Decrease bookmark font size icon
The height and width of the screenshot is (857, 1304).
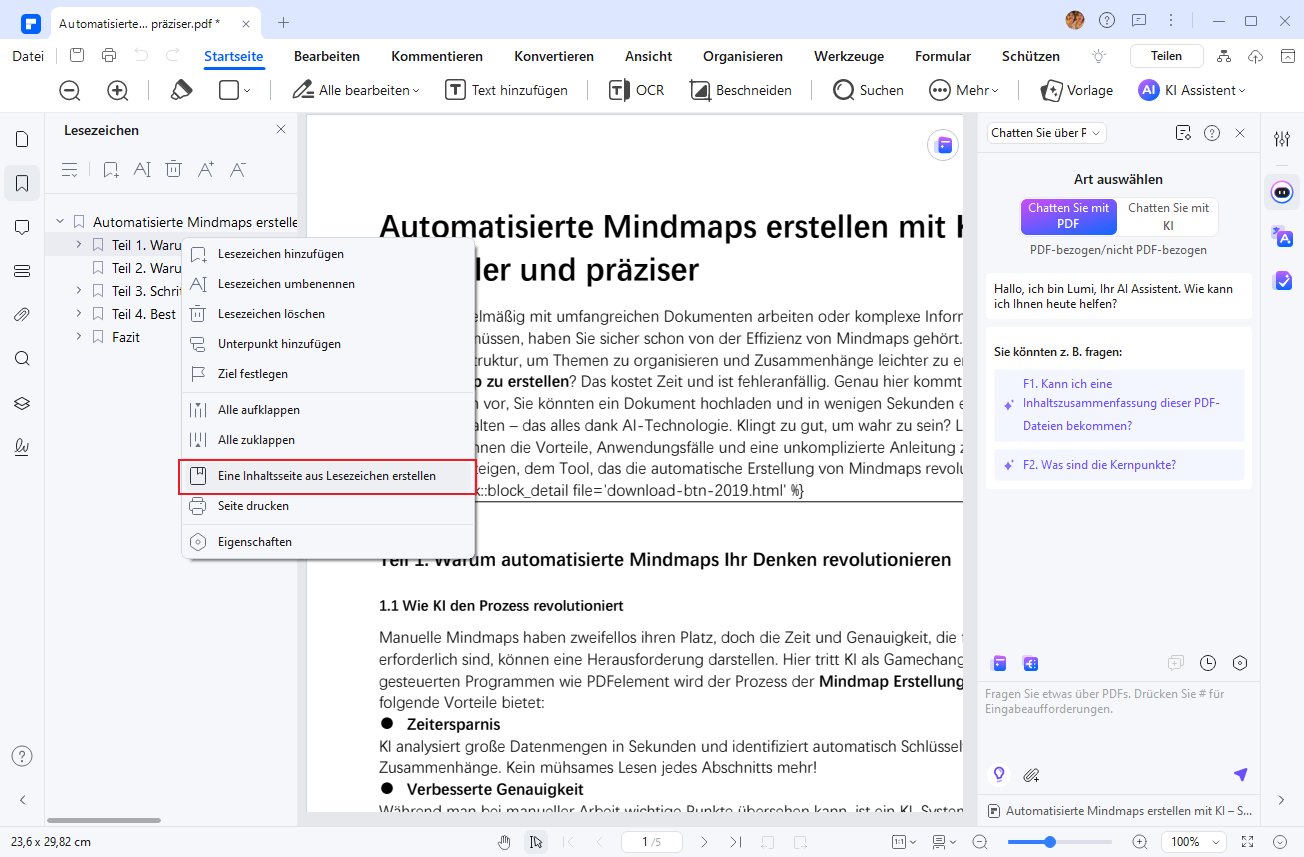(238, 169)
